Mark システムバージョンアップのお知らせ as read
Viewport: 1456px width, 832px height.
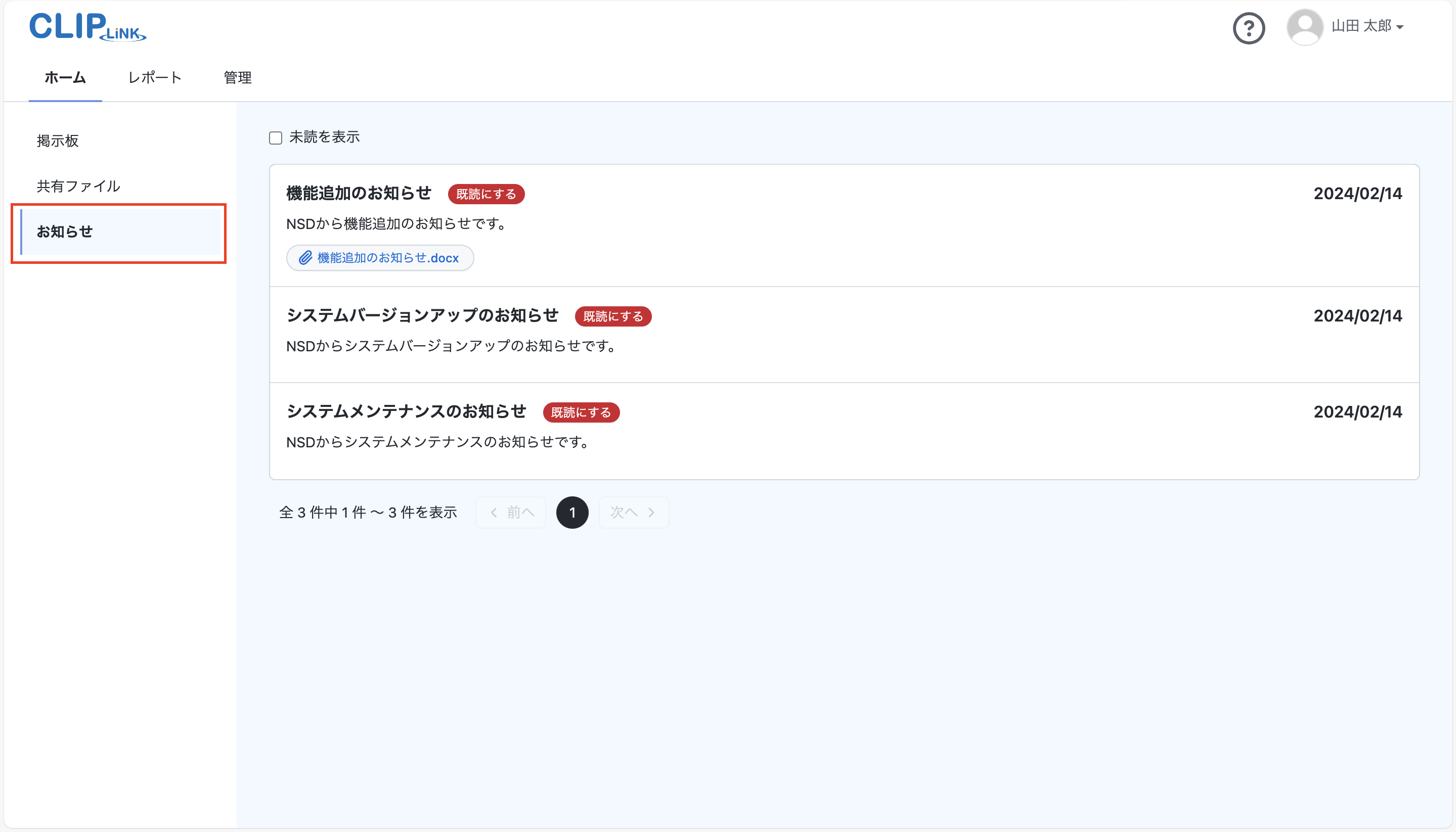(613, 316)
